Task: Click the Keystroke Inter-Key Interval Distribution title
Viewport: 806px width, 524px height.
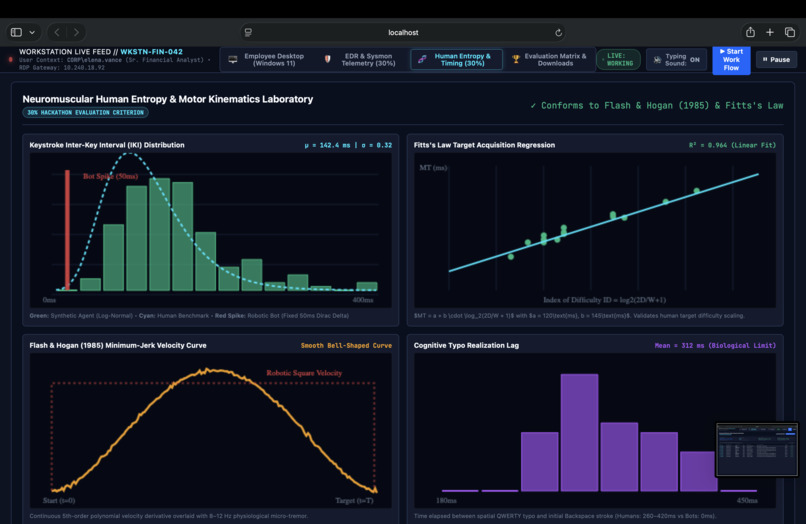Action: pos(107,145)
